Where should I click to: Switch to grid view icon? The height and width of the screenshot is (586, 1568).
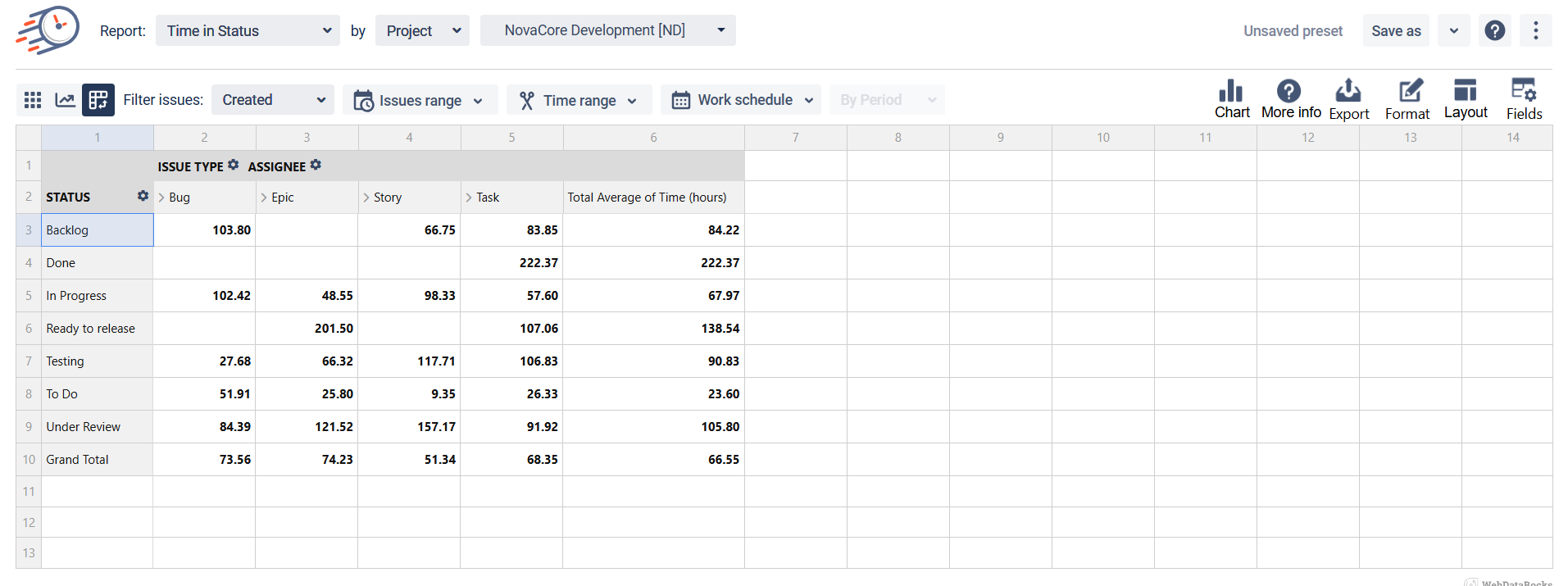point(33,100)
